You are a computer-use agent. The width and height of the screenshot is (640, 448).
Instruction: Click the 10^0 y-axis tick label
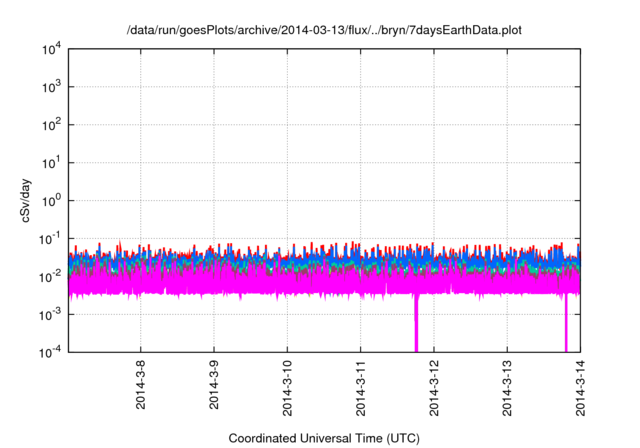coord(51,201)
